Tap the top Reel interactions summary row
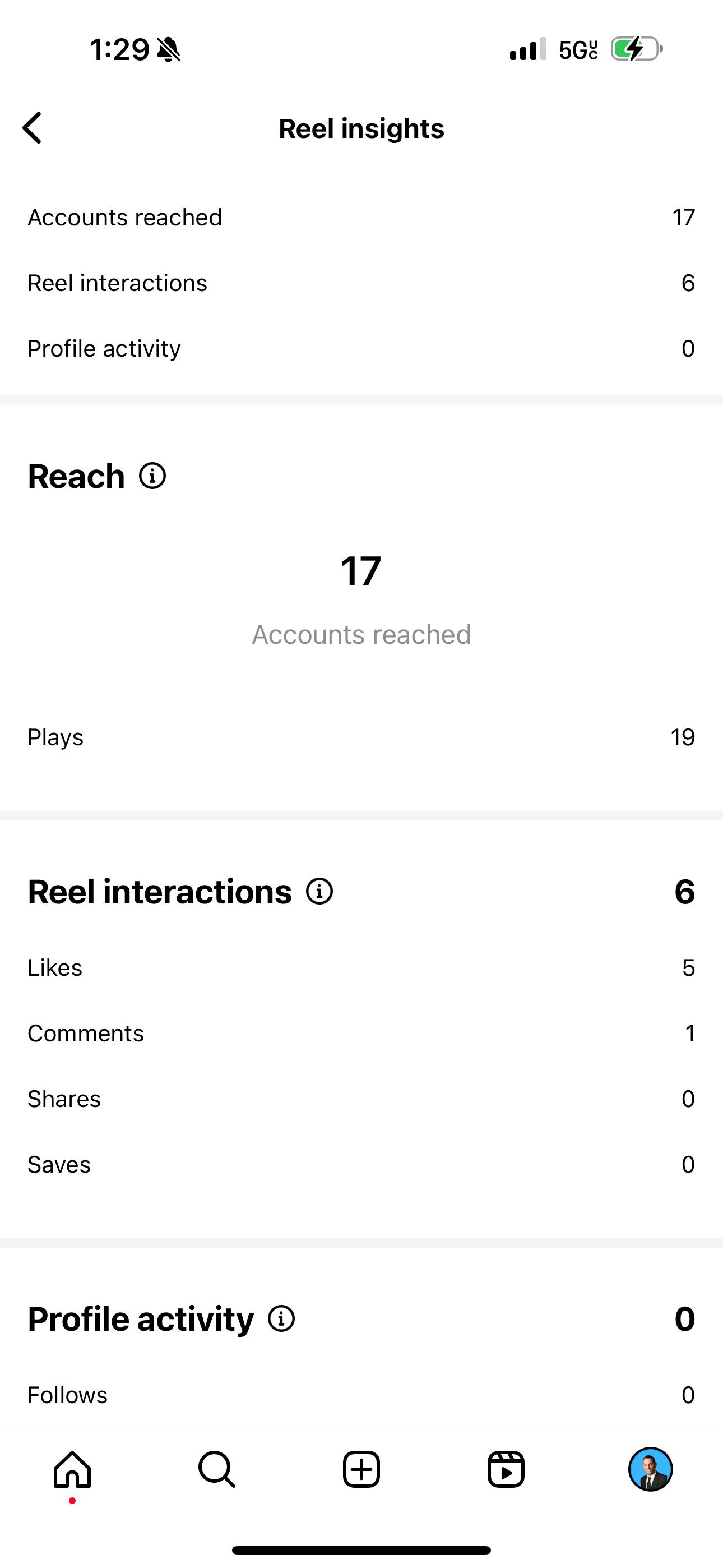Viewport: 723px width, 1568px height. point(361,283)
